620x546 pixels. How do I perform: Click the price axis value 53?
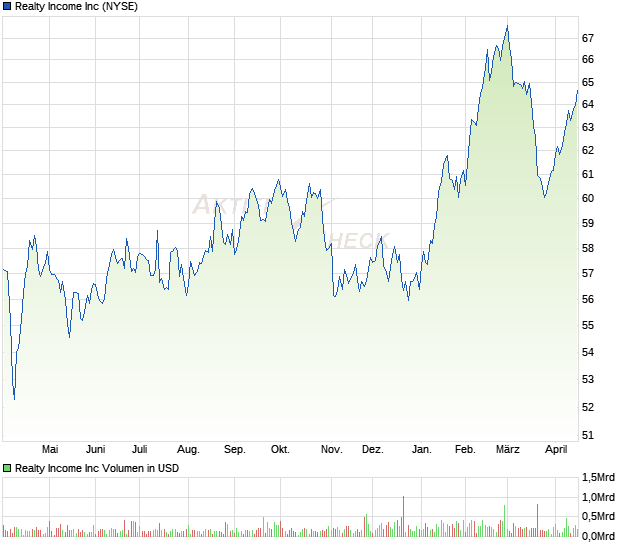click(588, 380)
